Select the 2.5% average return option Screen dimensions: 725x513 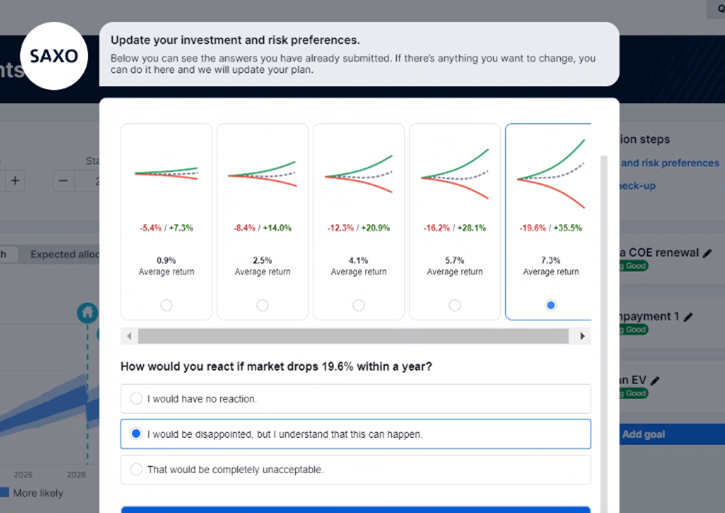[x=263, y=305]
